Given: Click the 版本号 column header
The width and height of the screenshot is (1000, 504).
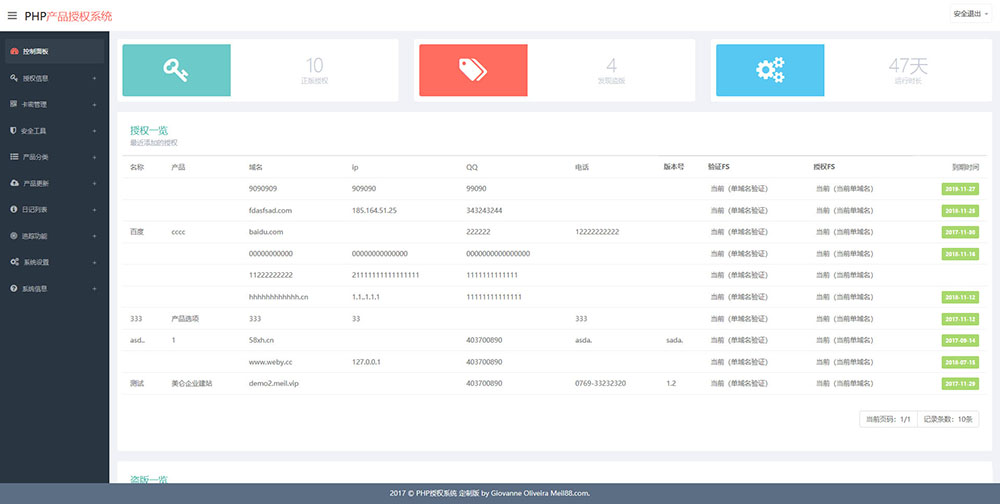Looking at the screenshot, I should point(673,167).
